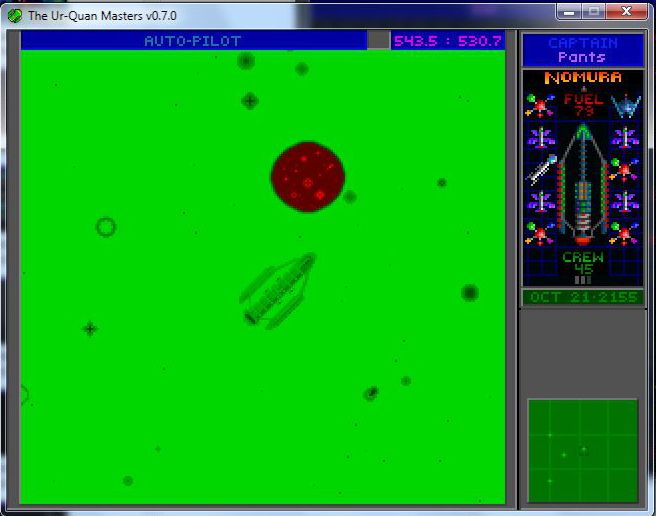Image resolution: width=656 pixels, height=516 pixels.
Task: Click the hollow ring object in hyperspace
Action: (x=105, y=227)
